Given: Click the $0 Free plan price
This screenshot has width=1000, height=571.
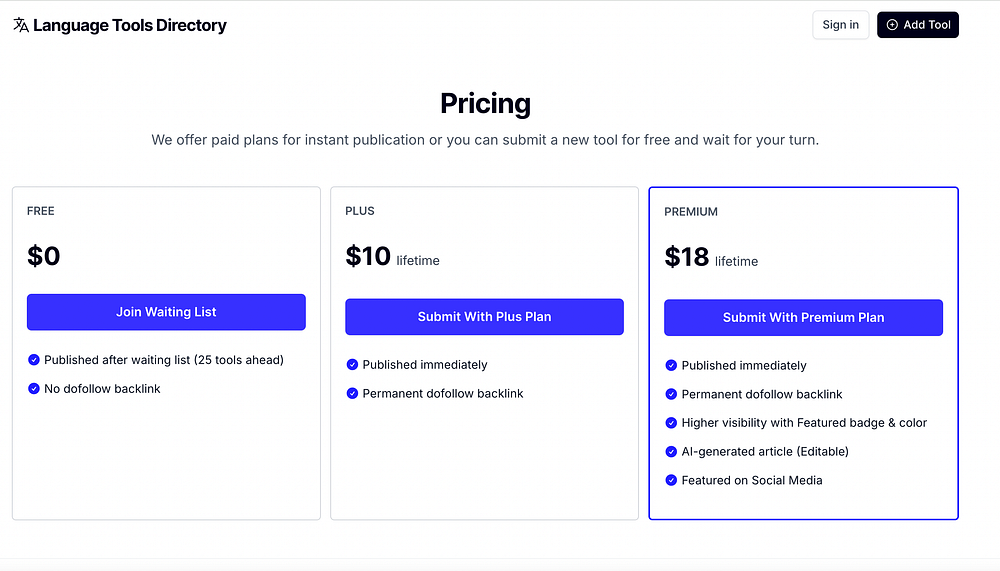Looking at the screenshot, I should 44,256.
